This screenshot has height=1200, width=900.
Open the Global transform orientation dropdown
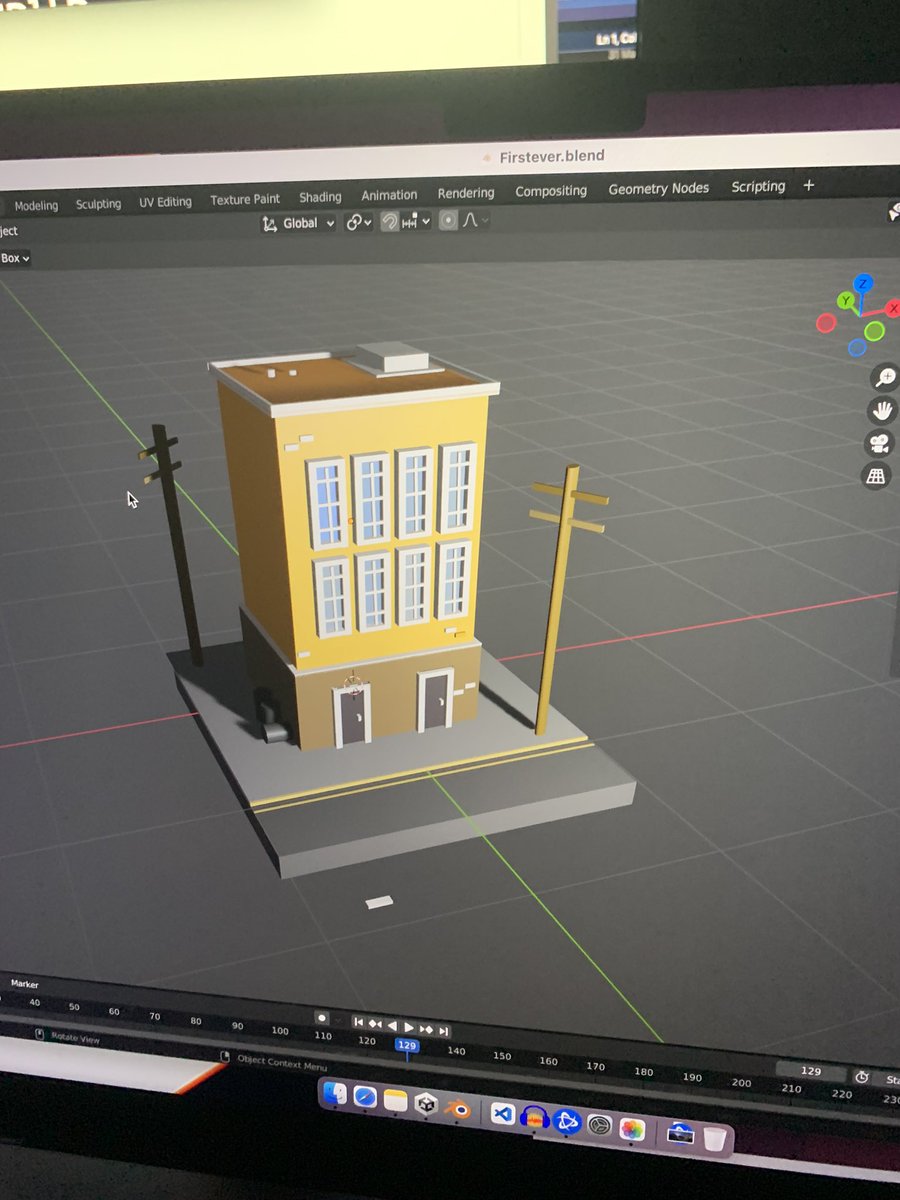coord(298,223)
